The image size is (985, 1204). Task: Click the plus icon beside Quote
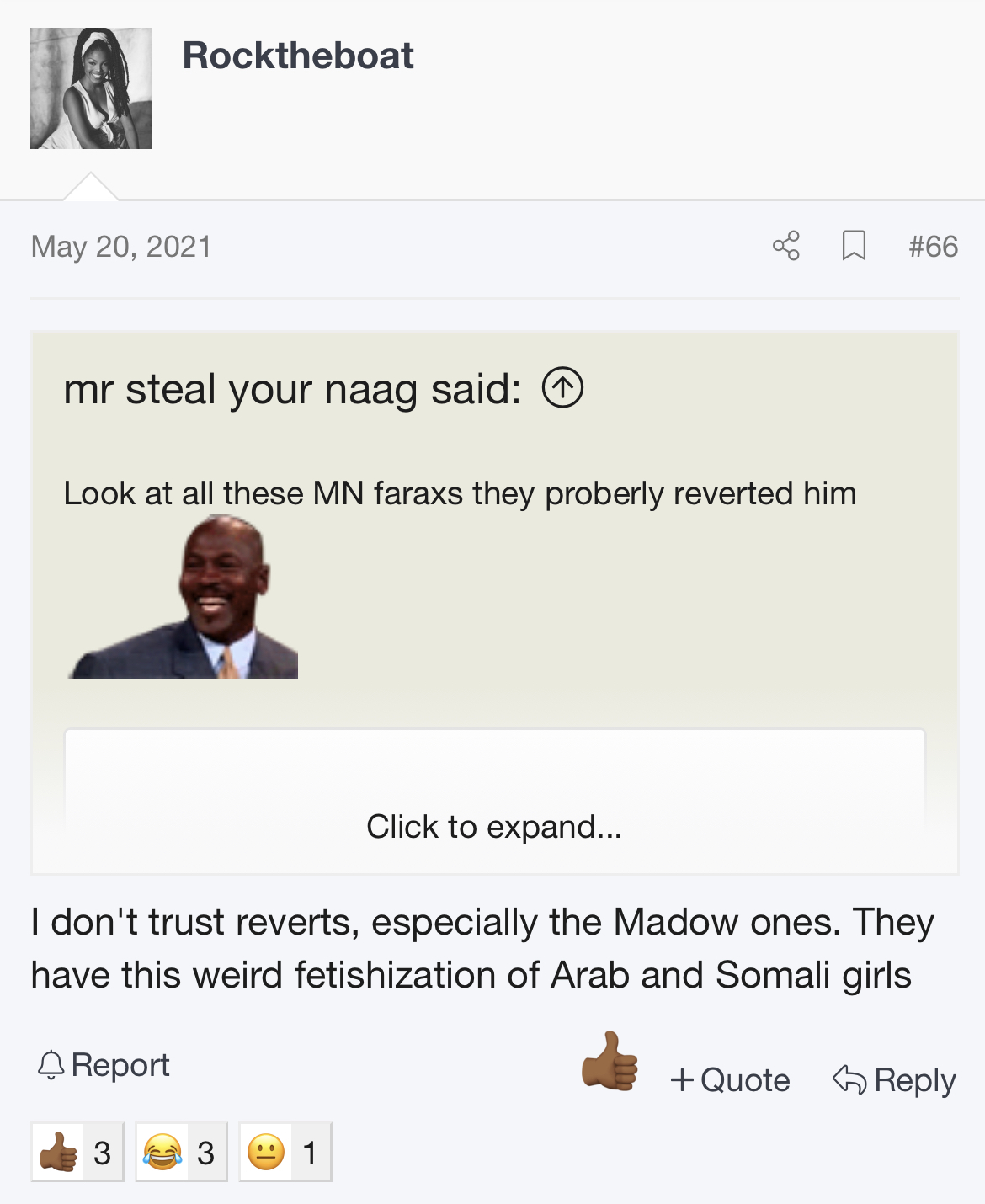[682, 1080]
